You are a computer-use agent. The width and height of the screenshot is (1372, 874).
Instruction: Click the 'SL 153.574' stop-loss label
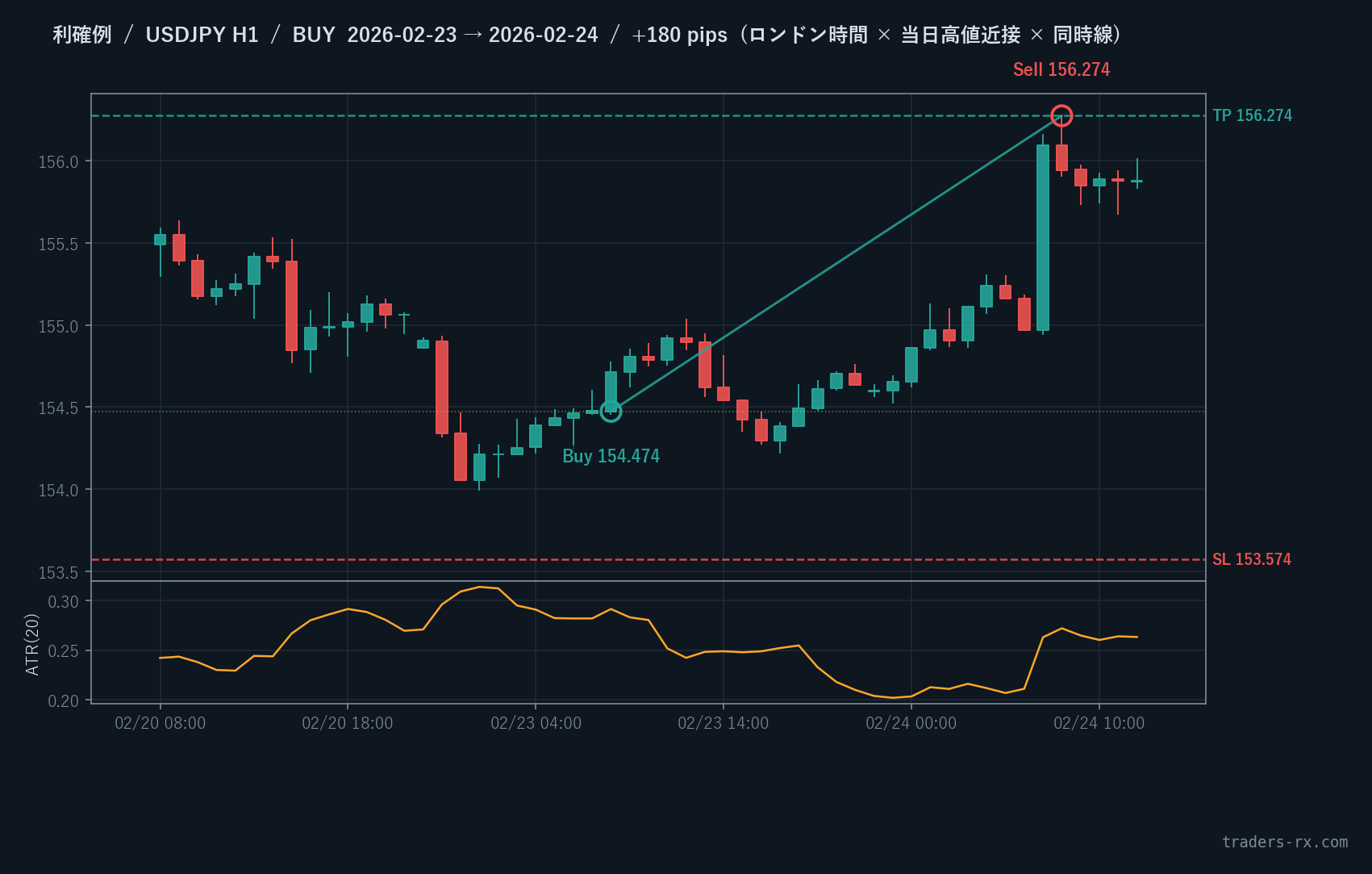click(x=1252, y=559)
